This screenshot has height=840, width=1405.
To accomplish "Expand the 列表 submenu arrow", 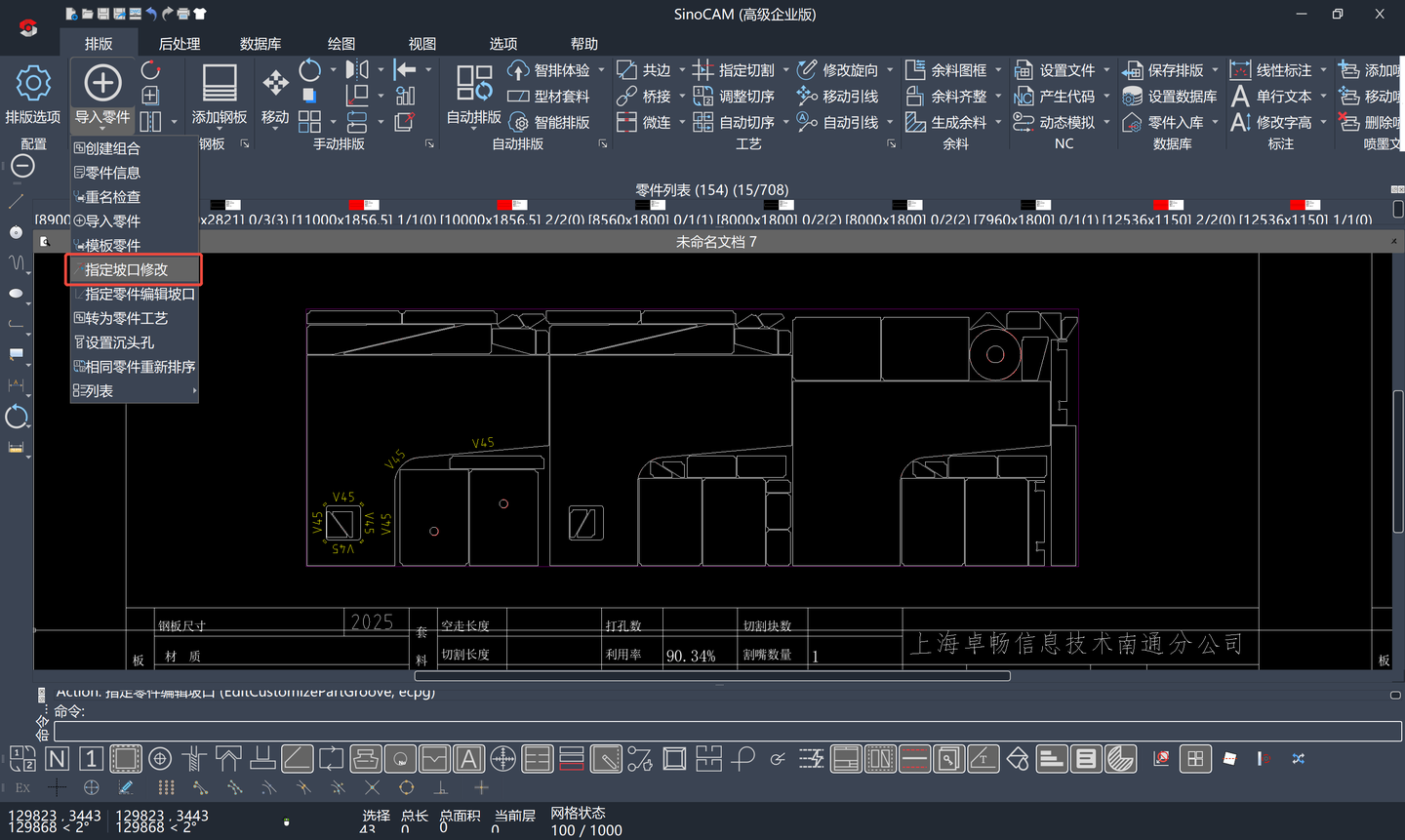I will pos(194,391).
